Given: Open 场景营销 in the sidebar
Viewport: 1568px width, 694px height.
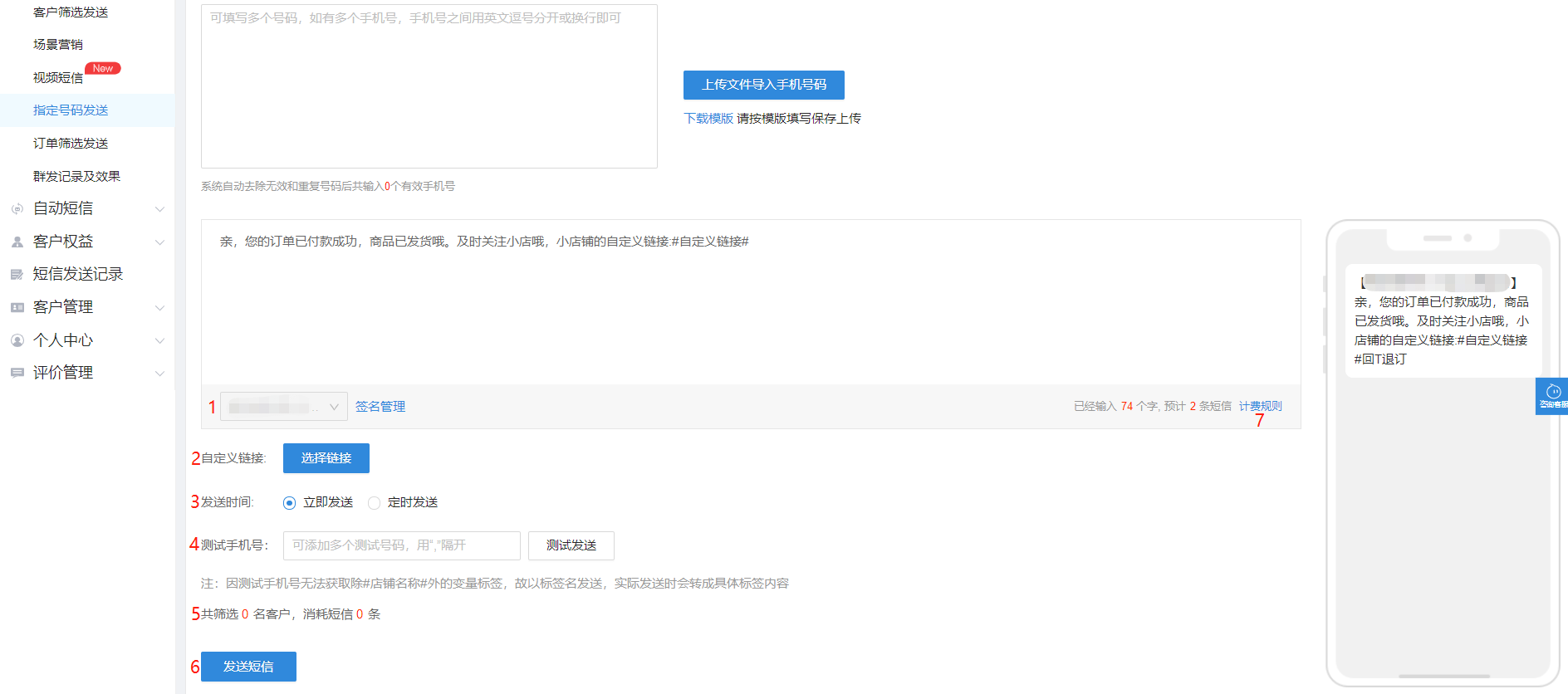Looking at the screenshot, I should click(58, 44).
